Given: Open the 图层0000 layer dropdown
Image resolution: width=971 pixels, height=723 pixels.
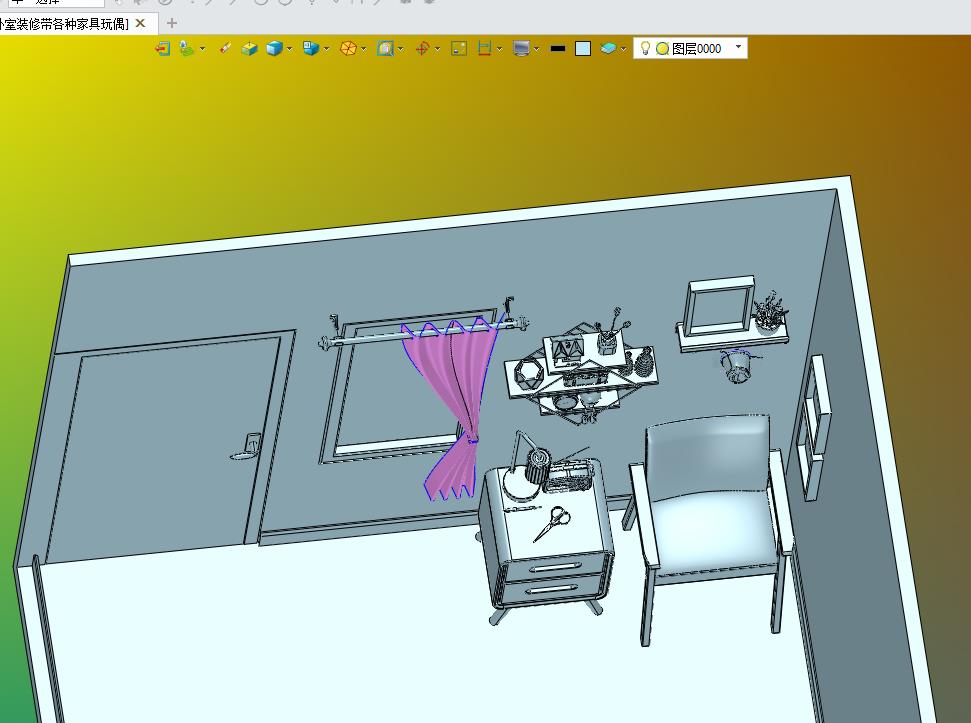Looking at the screenshot, I should coord(738,47).
